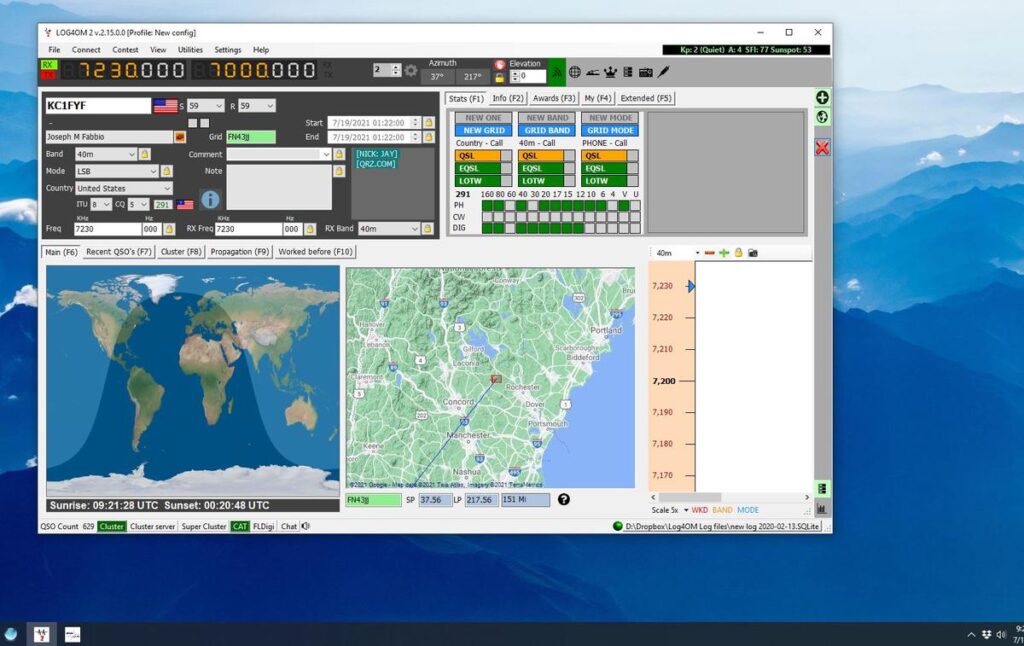The height and width of the screenshot is (646, 1024).
Task: Click the NEW GRID status button
Action: 484,131
